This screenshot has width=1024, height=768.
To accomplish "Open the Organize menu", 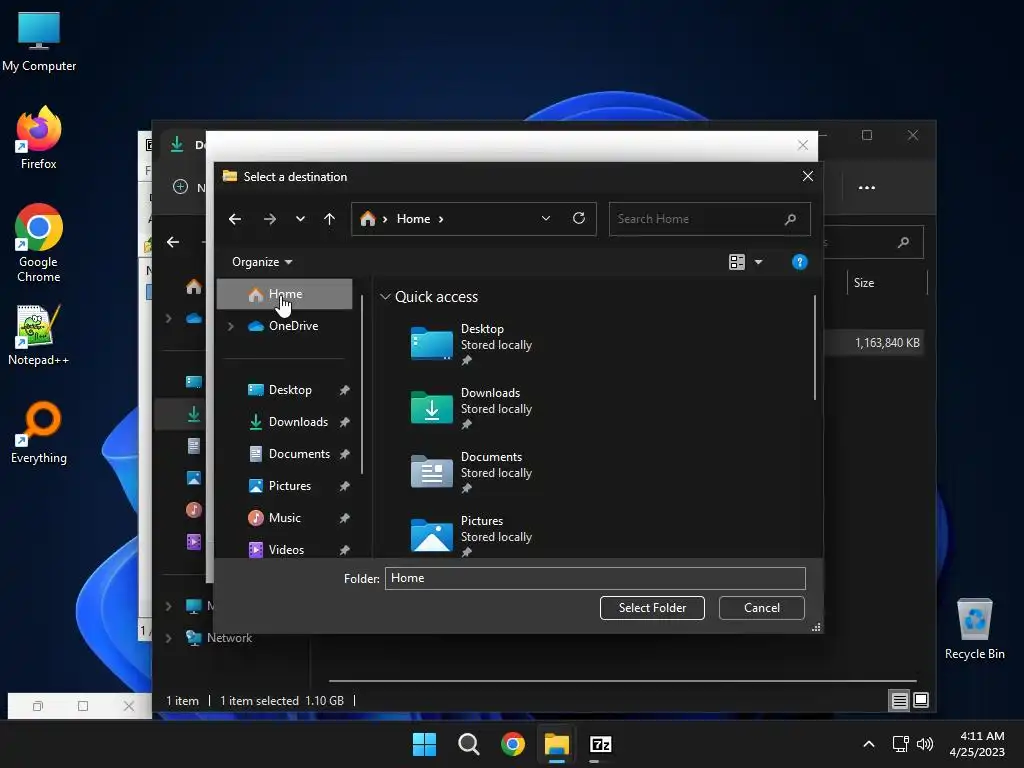I will pyautogui.click(x=262, y=262).
